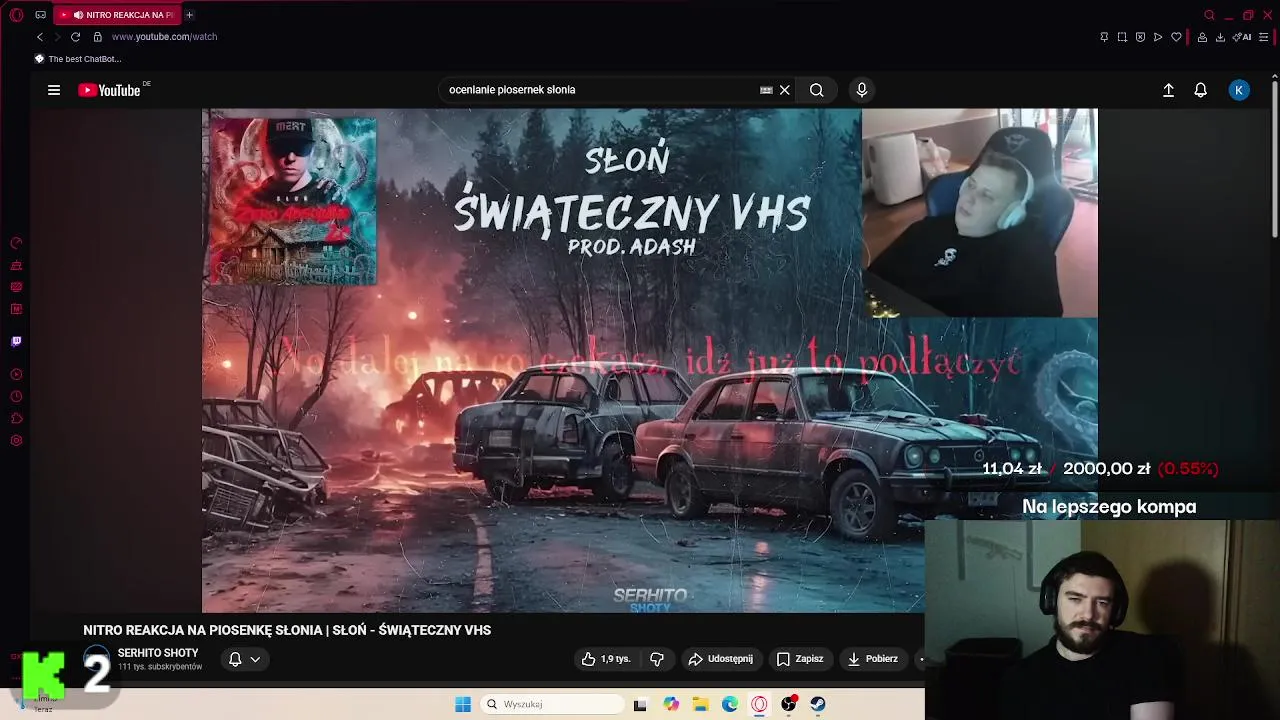Open the sidebar Settings gear icon

16,440
